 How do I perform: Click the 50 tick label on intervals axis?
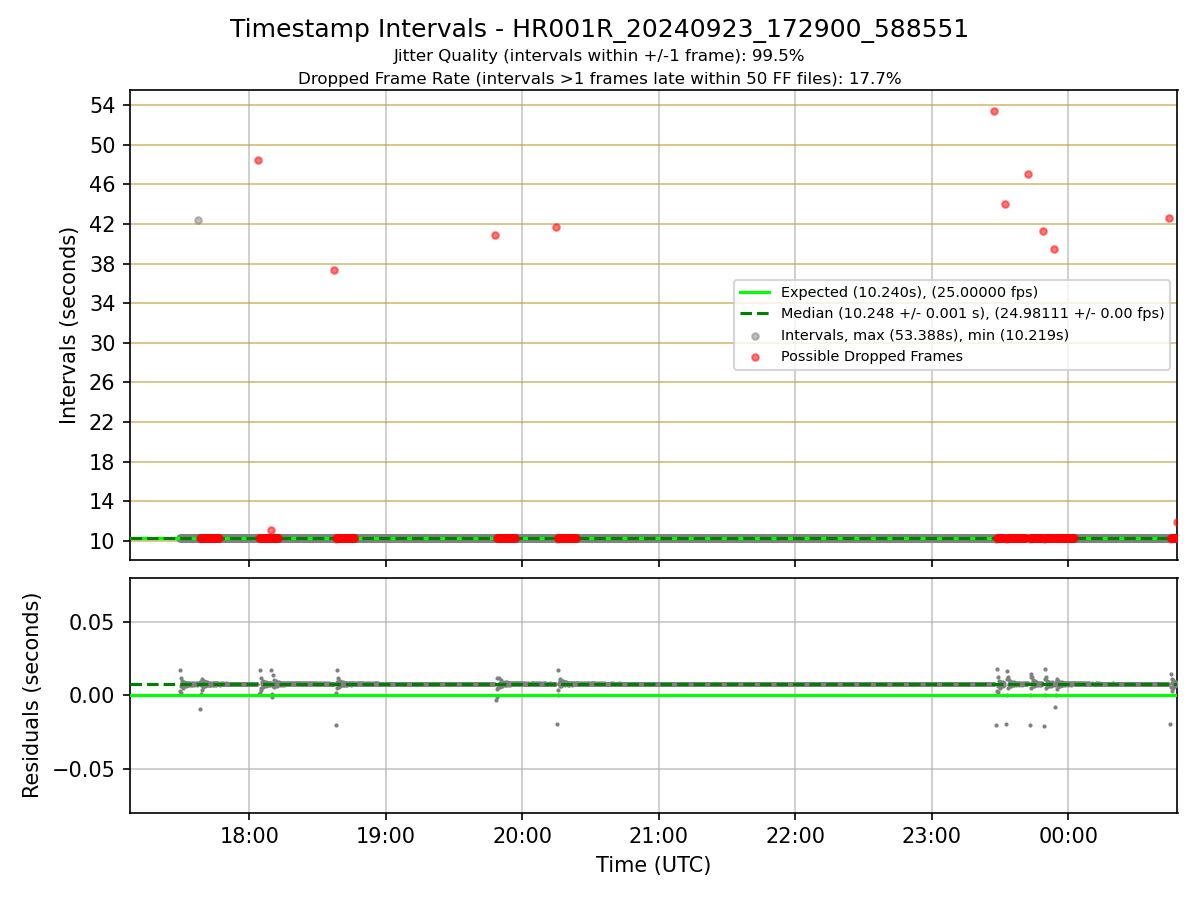click(x=105, y=145)
